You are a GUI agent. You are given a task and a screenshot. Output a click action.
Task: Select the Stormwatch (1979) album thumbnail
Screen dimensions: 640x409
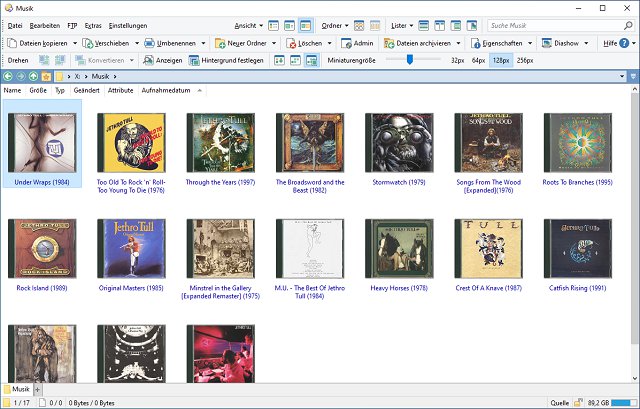tap(399, 143)
